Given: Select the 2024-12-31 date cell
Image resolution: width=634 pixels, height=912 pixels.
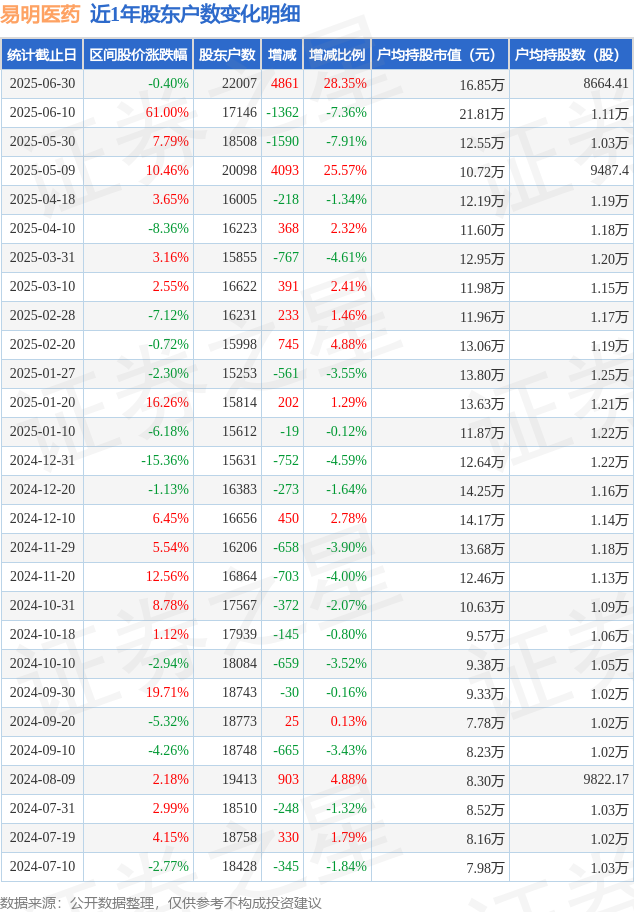Looking at the screenshot, I should tap(42, 461).
